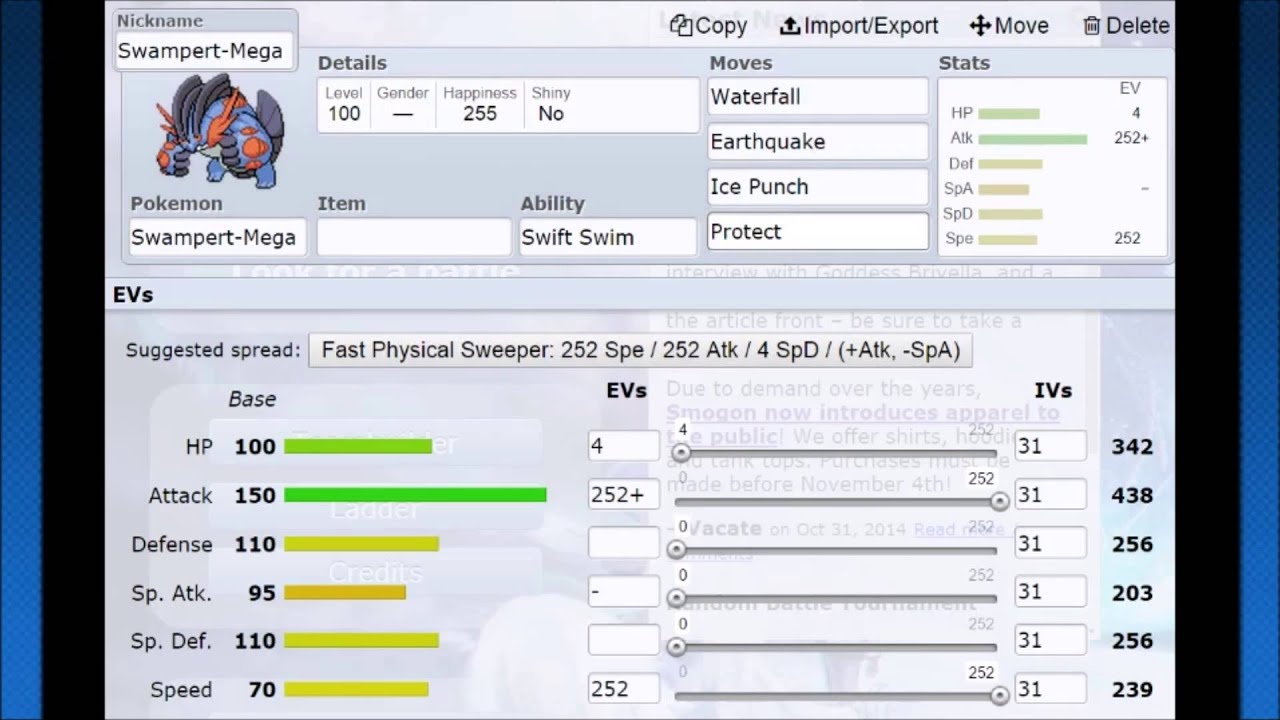Edit the Nickname field
Screen dimensions: 1280x720
tap(204, 51)
